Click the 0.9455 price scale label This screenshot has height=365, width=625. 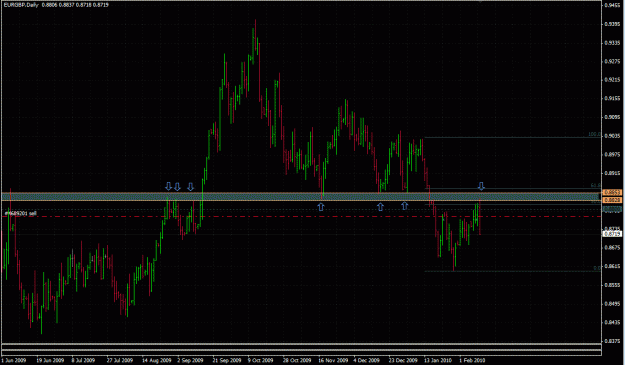point(612,5)
